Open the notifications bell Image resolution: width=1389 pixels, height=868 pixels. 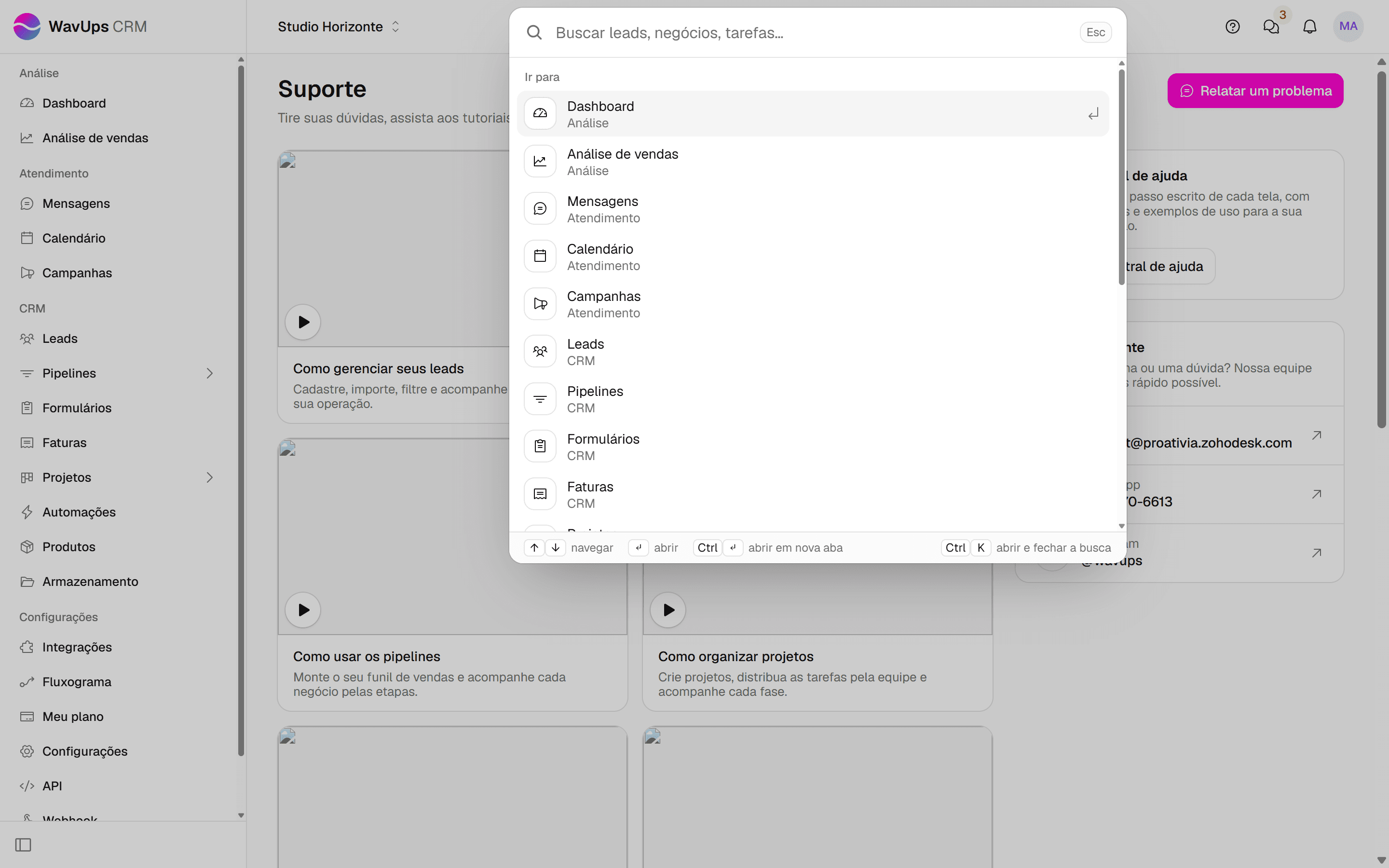(x=1310, y=27)
